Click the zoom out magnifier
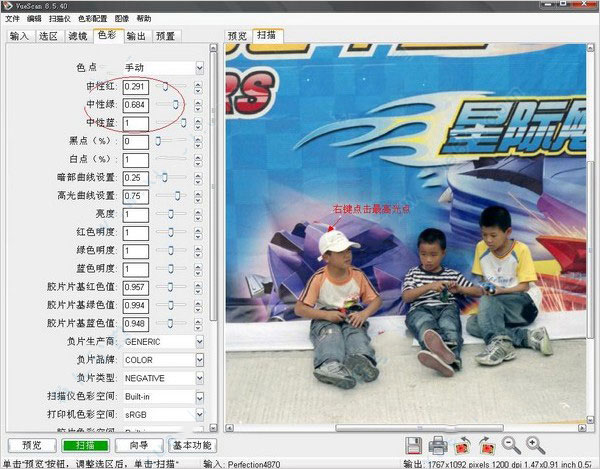 [511, 445]
